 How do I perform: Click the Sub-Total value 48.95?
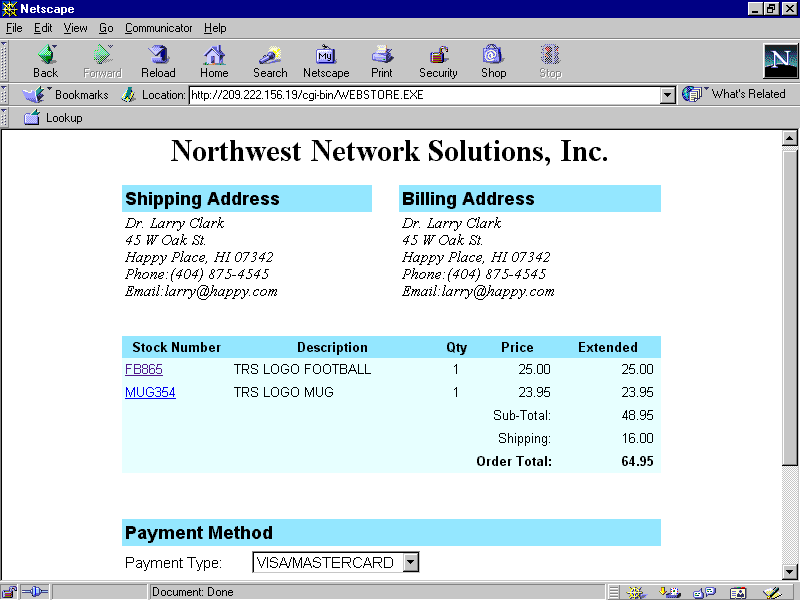tap(637, 415)
